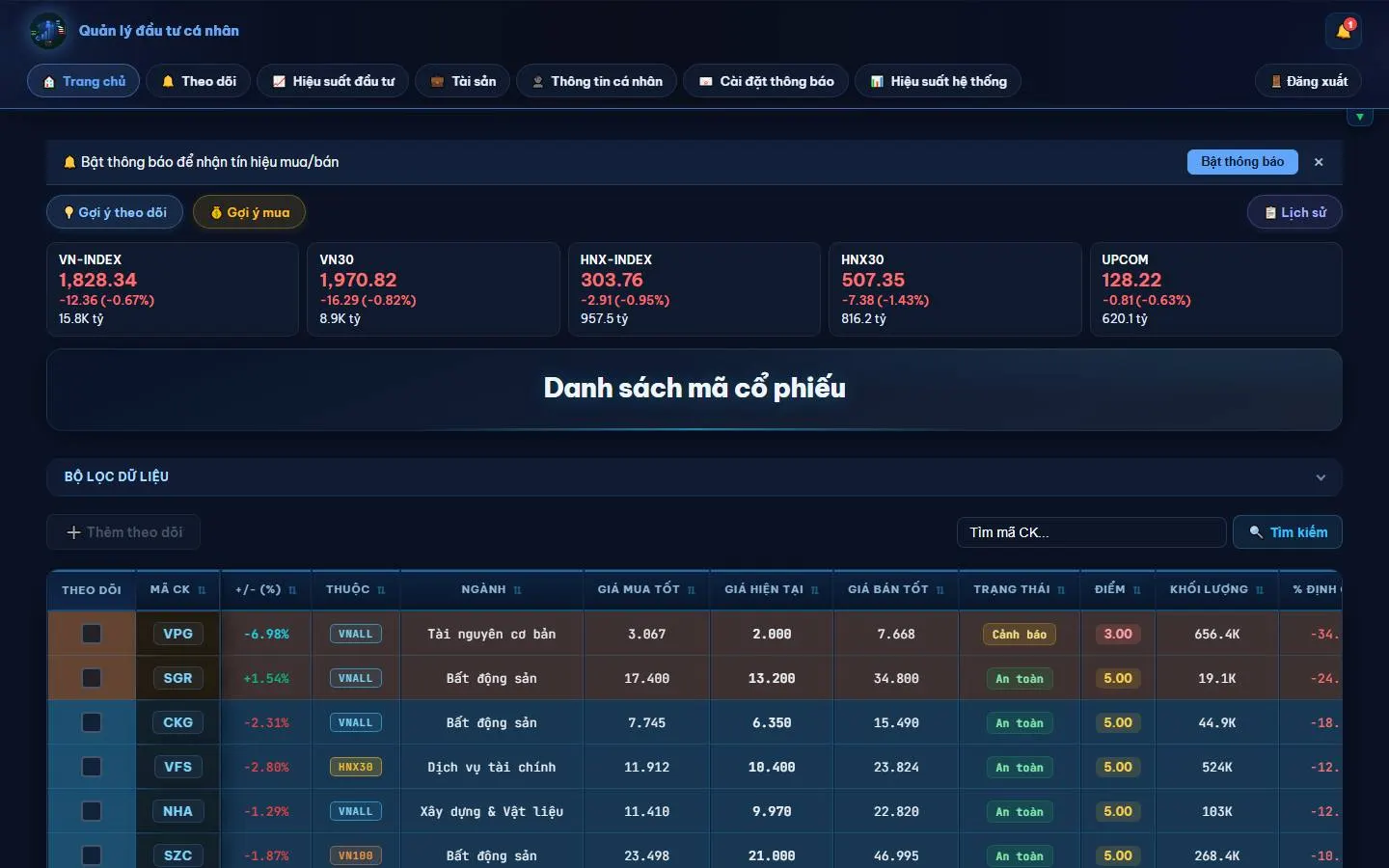Screen dimensions: 1389x868
Task: Click the 656.4K volume value
Action: (x=1217, y=635)
